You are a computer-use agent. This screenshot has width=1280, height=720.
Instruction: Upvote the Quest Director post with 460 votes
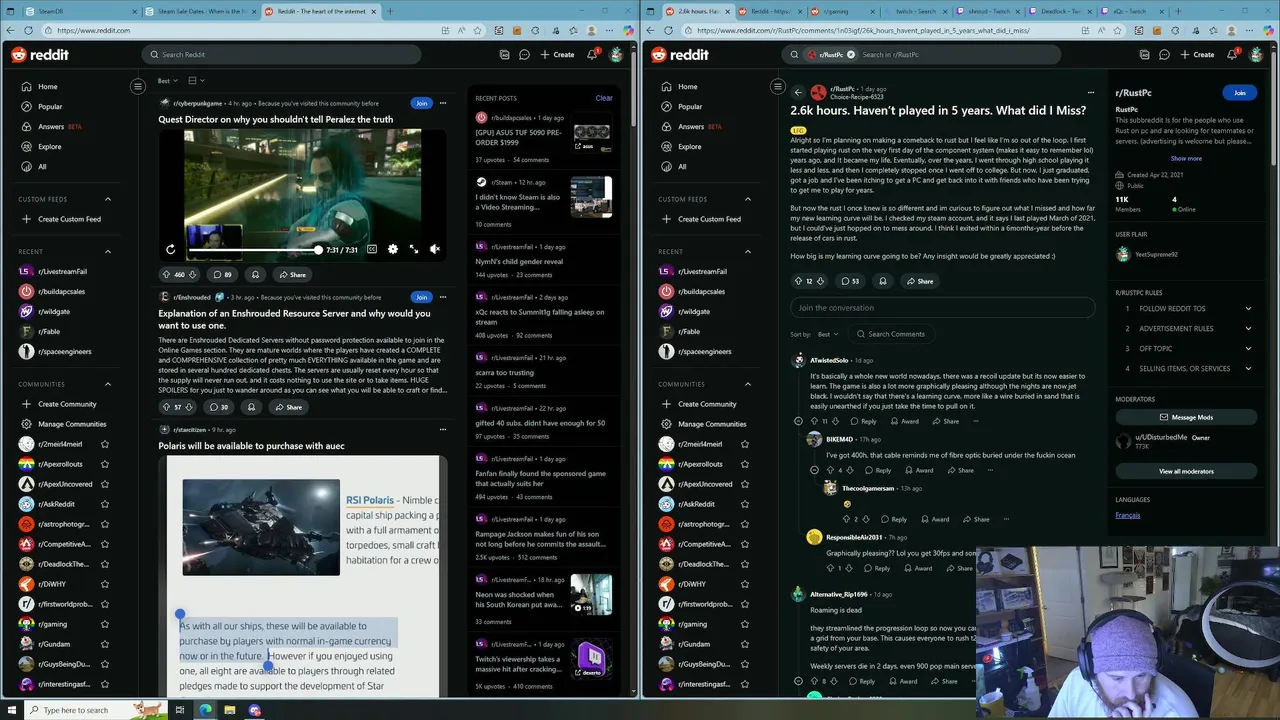(167, 274)
